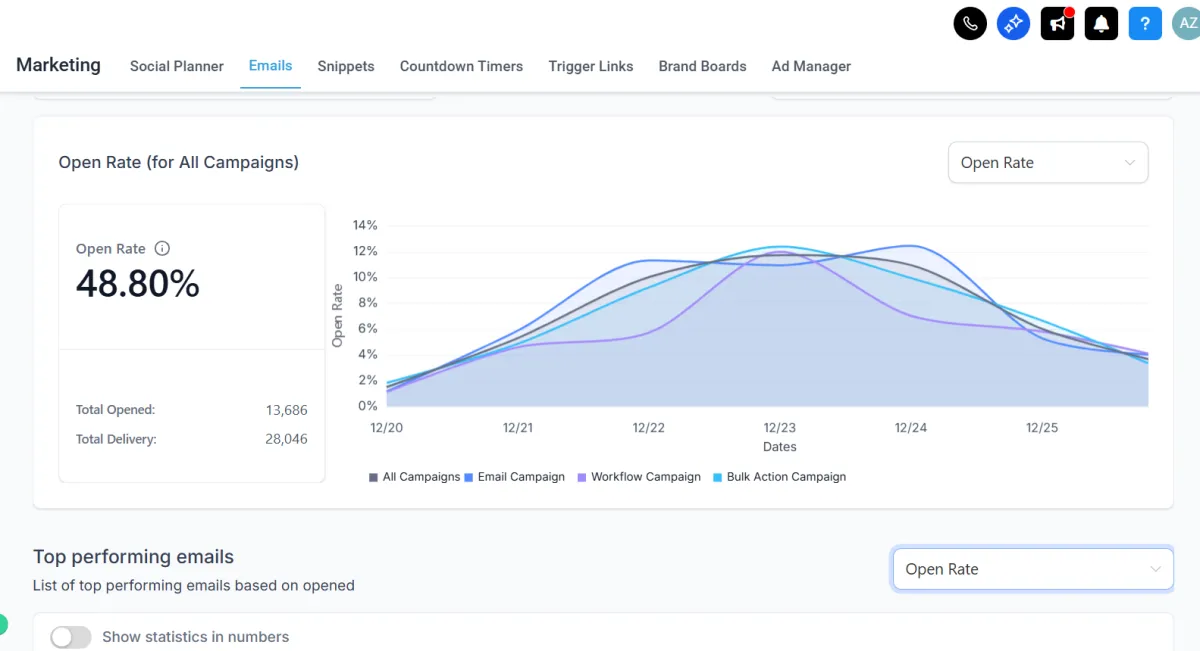Screen dimensions: 1200x651
Task: Open the Ad Manager tab
Action: (811, 66)
